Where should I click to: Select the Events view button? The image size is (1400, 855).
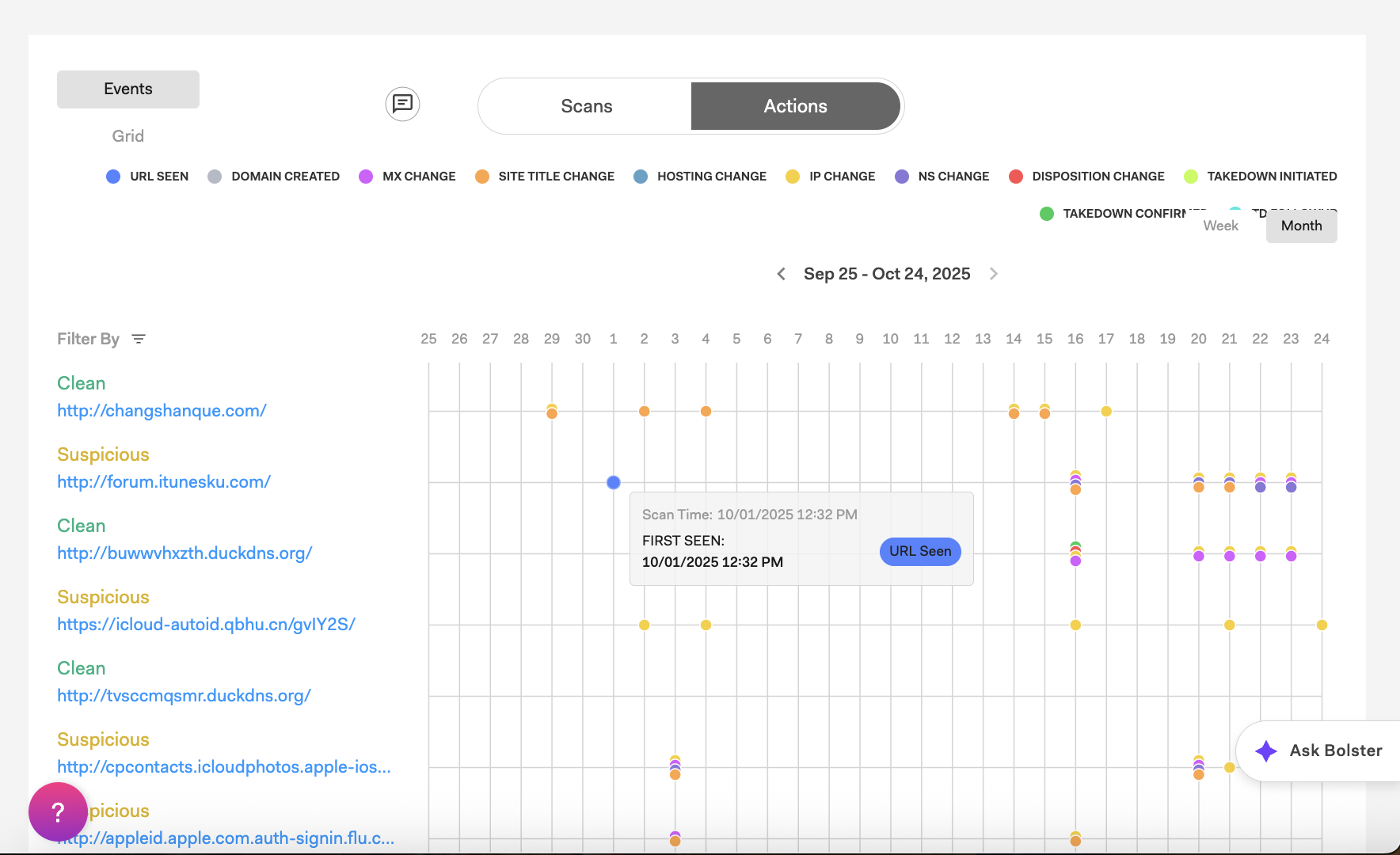(x=128, y=89)
